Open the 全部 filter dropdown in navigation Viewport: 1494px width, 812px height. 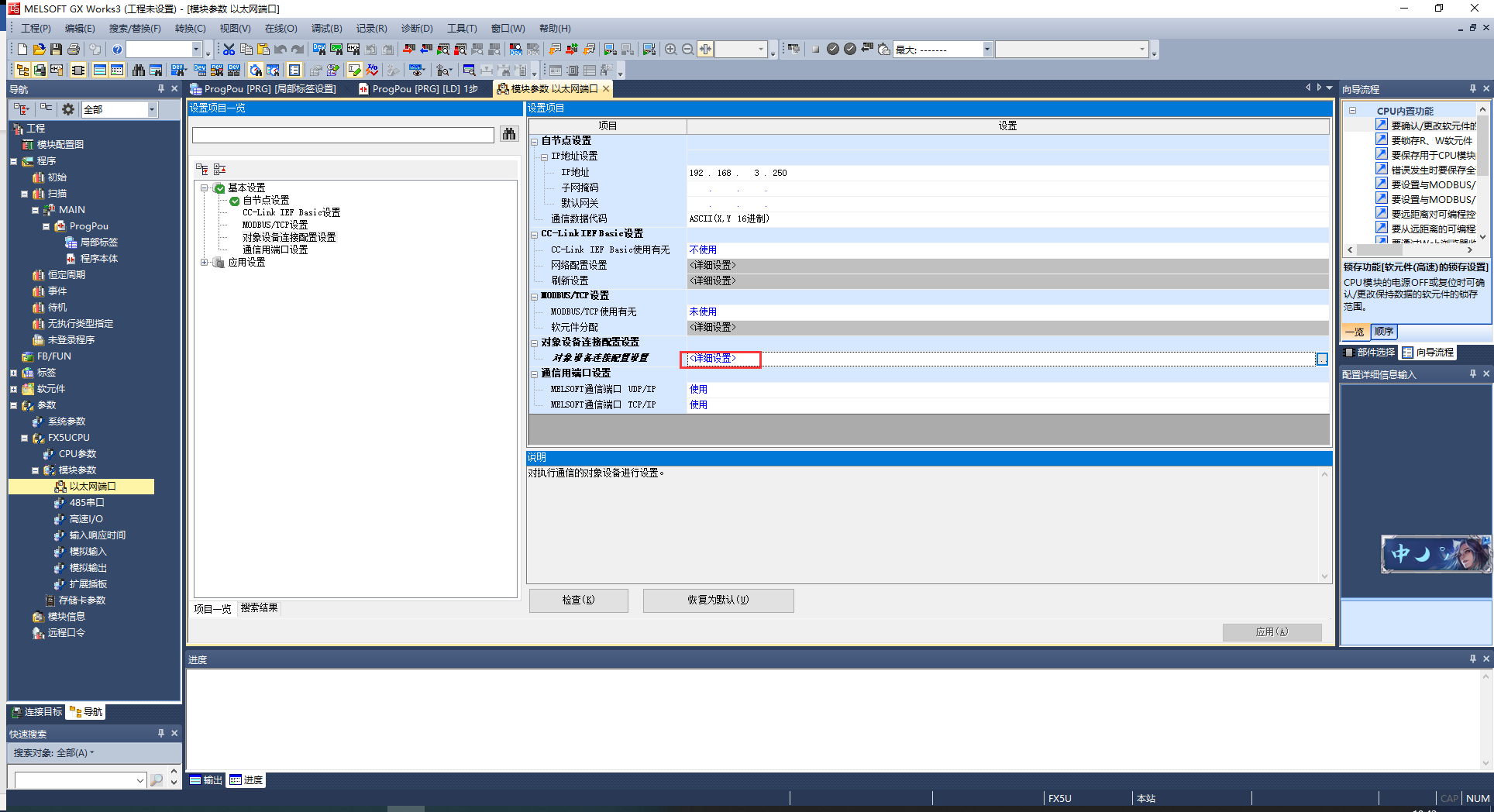pos(152,110)
